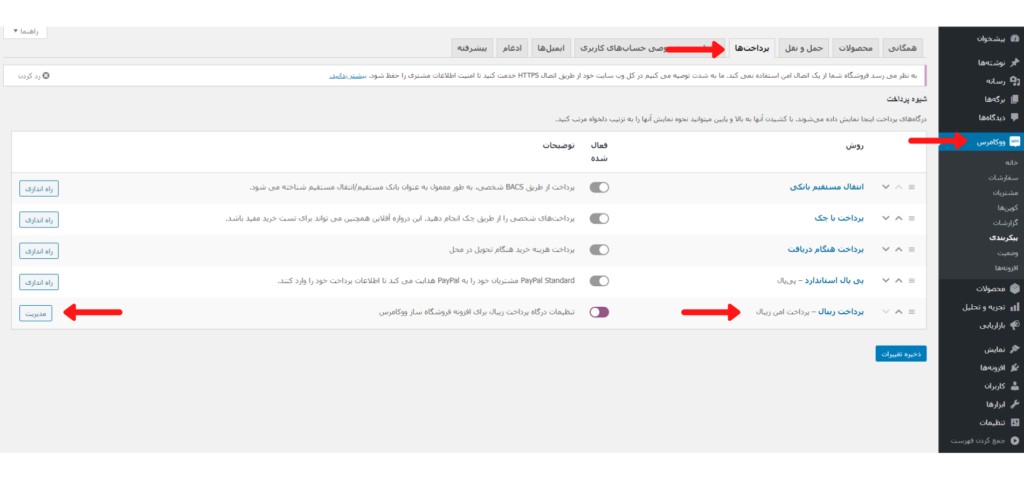Screen dimensions: 1024x496
Task: Click the جمع کردن فهرست collapse menu icon
Action: click(1014, 441)
